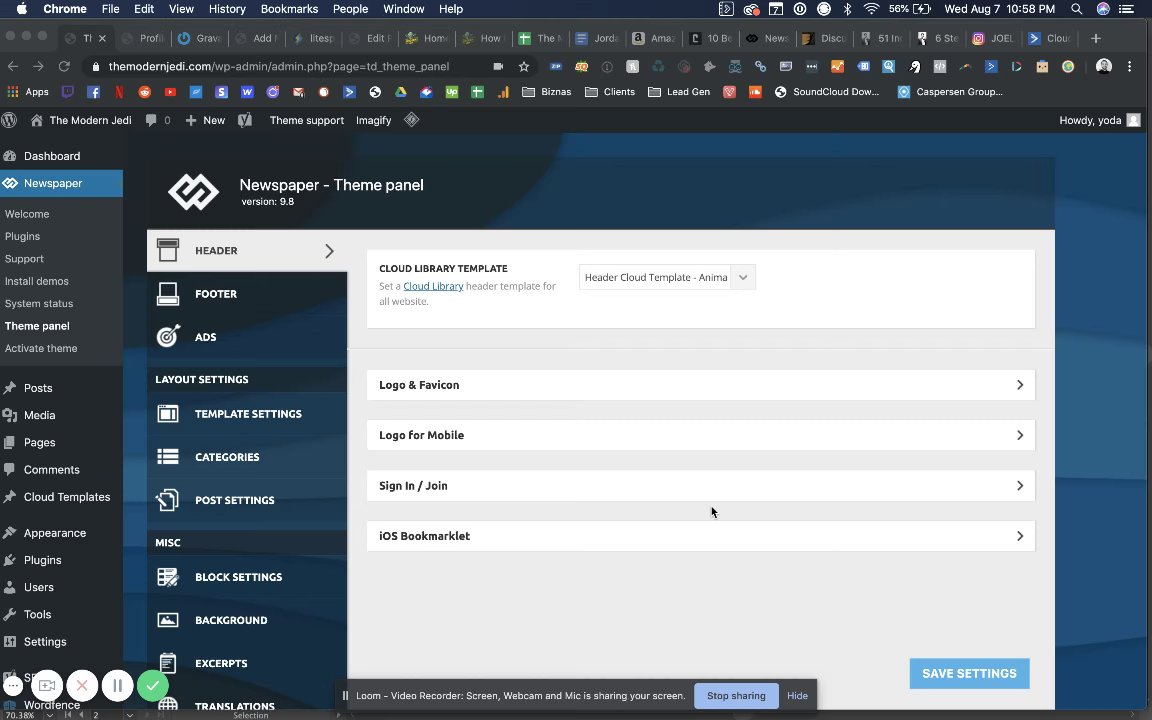
Task: Follow the Cloud Library link
Action: (x=433, y=287)
